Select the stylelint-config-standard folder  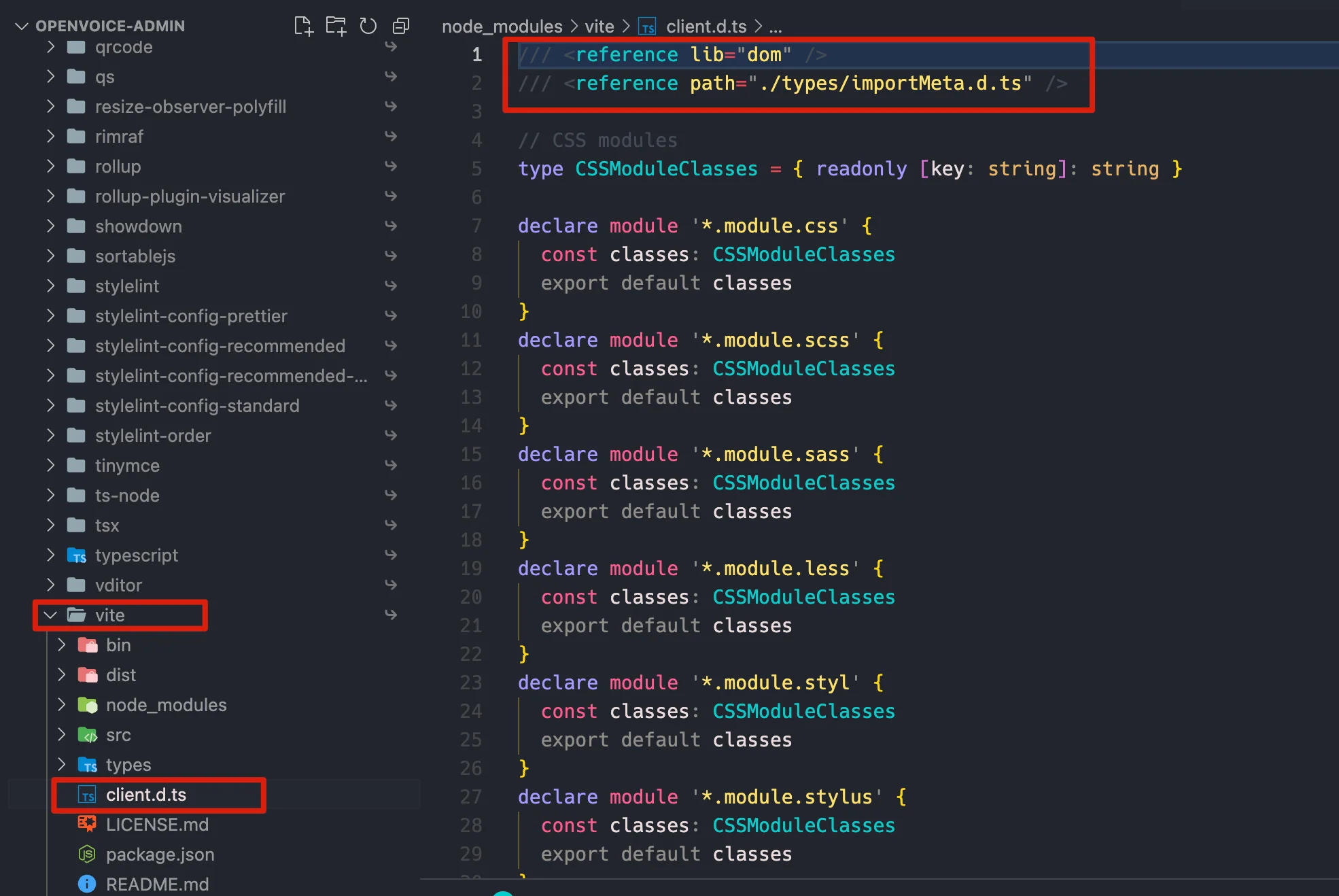pos(197,406)
